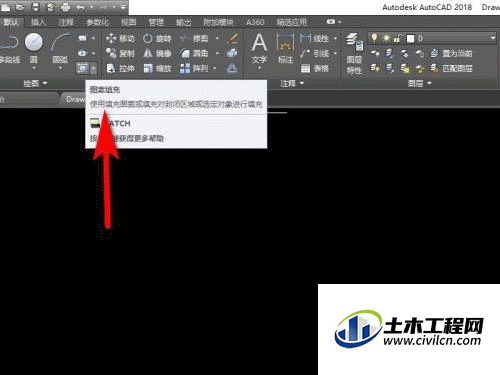Click layer 0 white color swatch
This screenshot has width=500, height=375.
click(x=410, y=39)
